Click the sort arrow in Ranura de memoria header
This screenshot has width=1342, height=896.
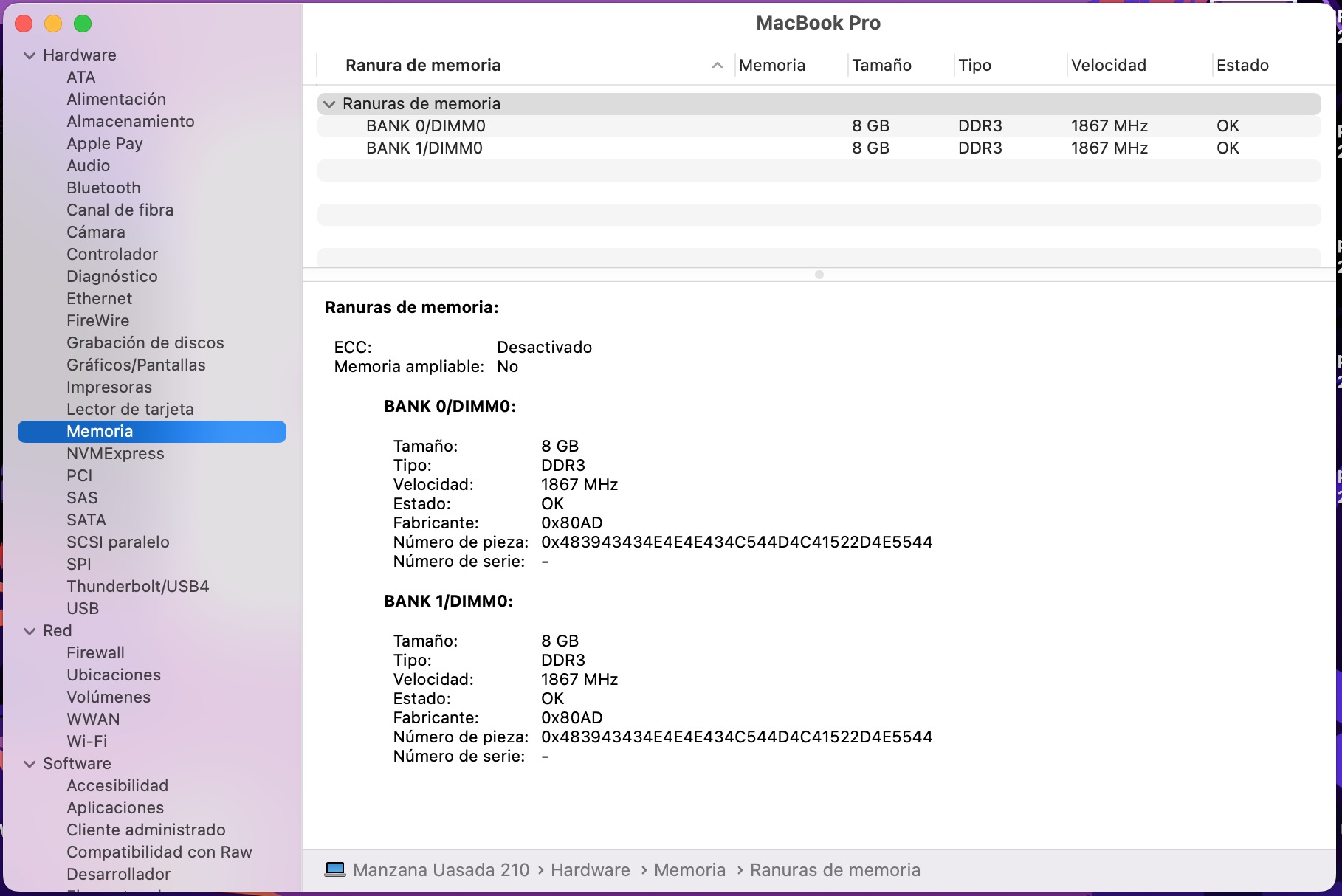(x=717, y=66)
